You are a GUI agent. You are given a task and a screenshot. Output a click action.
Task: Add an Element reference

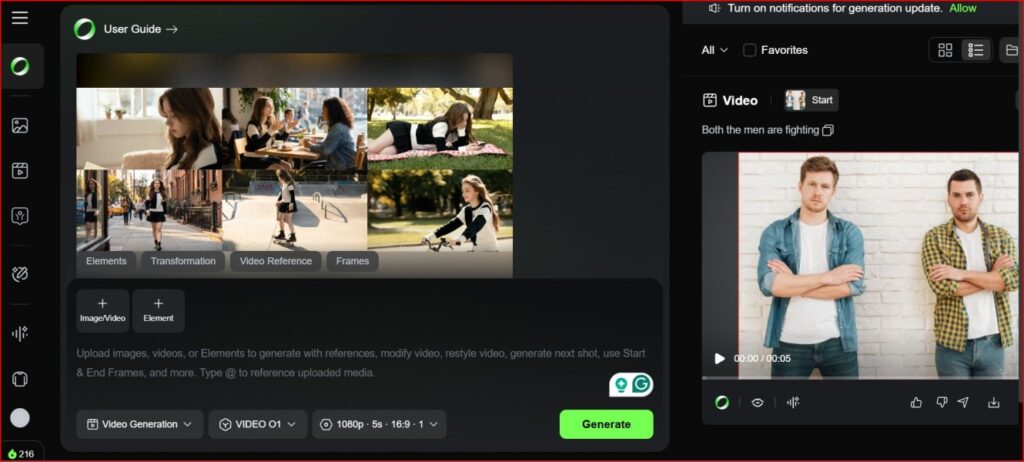pyautogui.click(x=159, y=311)
